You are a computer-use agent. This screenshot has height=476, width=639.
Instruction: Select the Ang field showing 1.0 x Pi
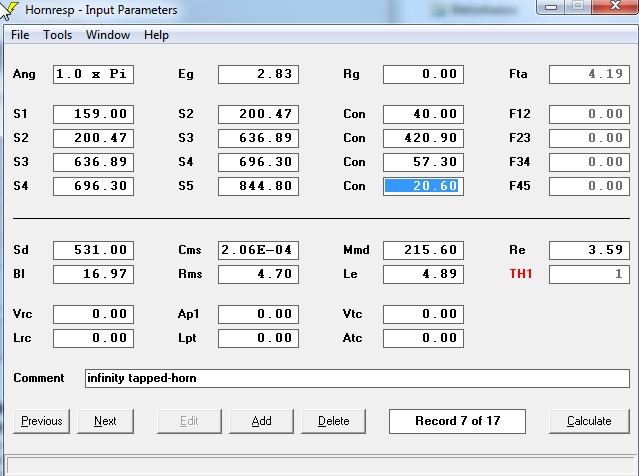click(93, 74)
